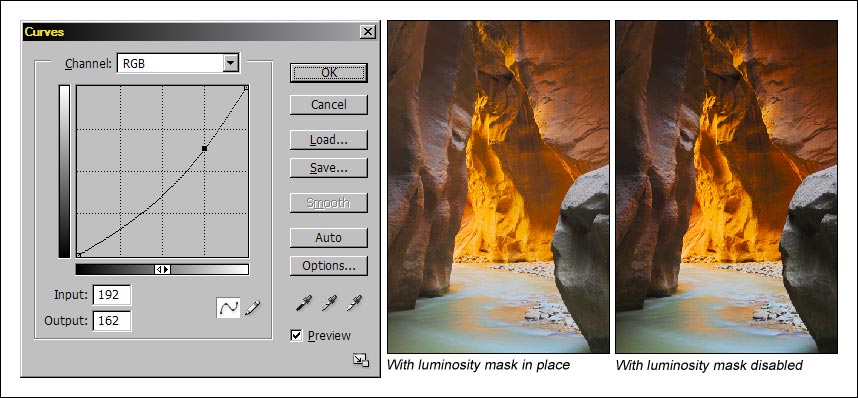This screenshot has width=858, height=398.
Task: Click the Save... button
Action: click(x=328, y=168)
